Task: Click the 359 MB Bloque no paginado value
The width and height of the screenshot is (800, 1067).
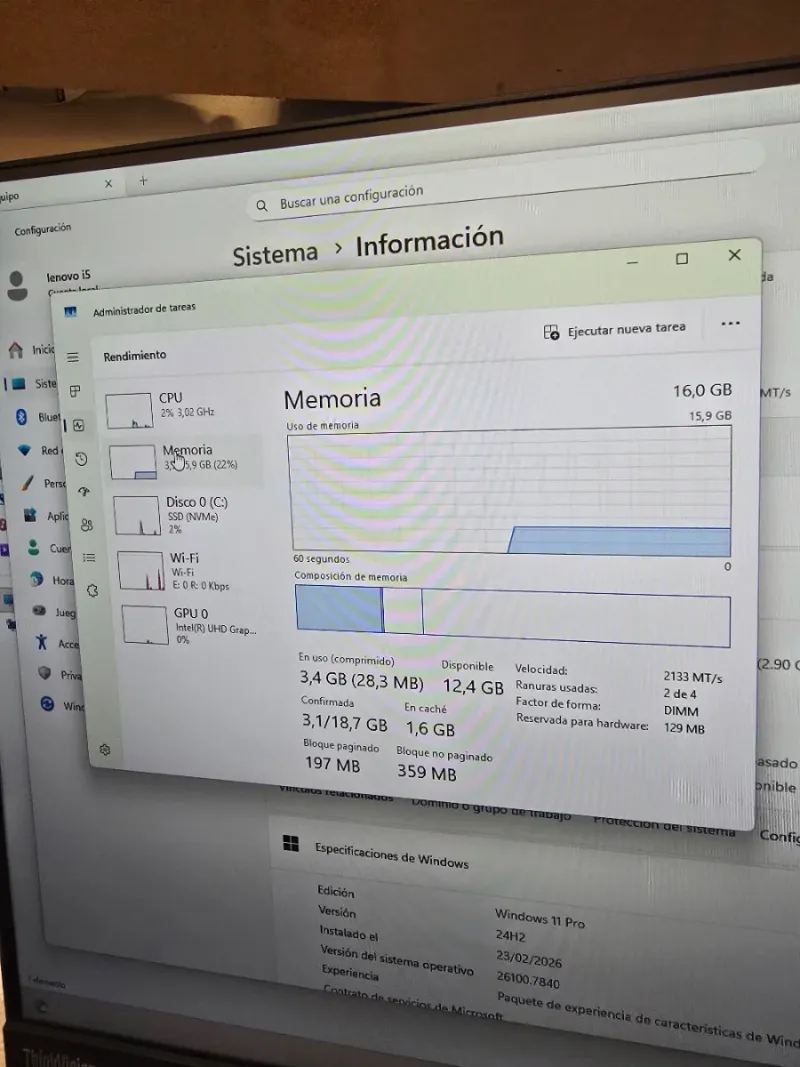Action: coord(427,772)
